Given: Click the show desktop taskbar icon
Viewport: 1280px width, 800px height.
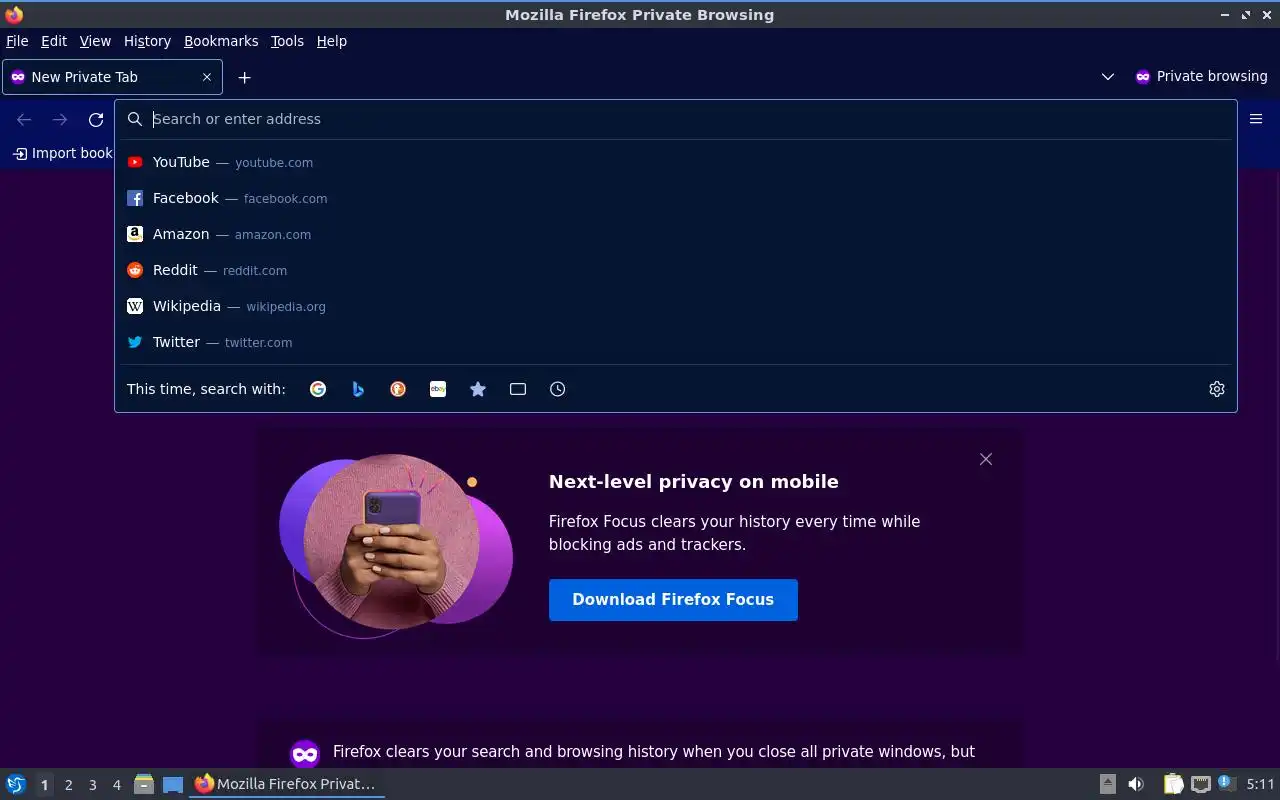Looking at the screenshot, I should 173,784.
